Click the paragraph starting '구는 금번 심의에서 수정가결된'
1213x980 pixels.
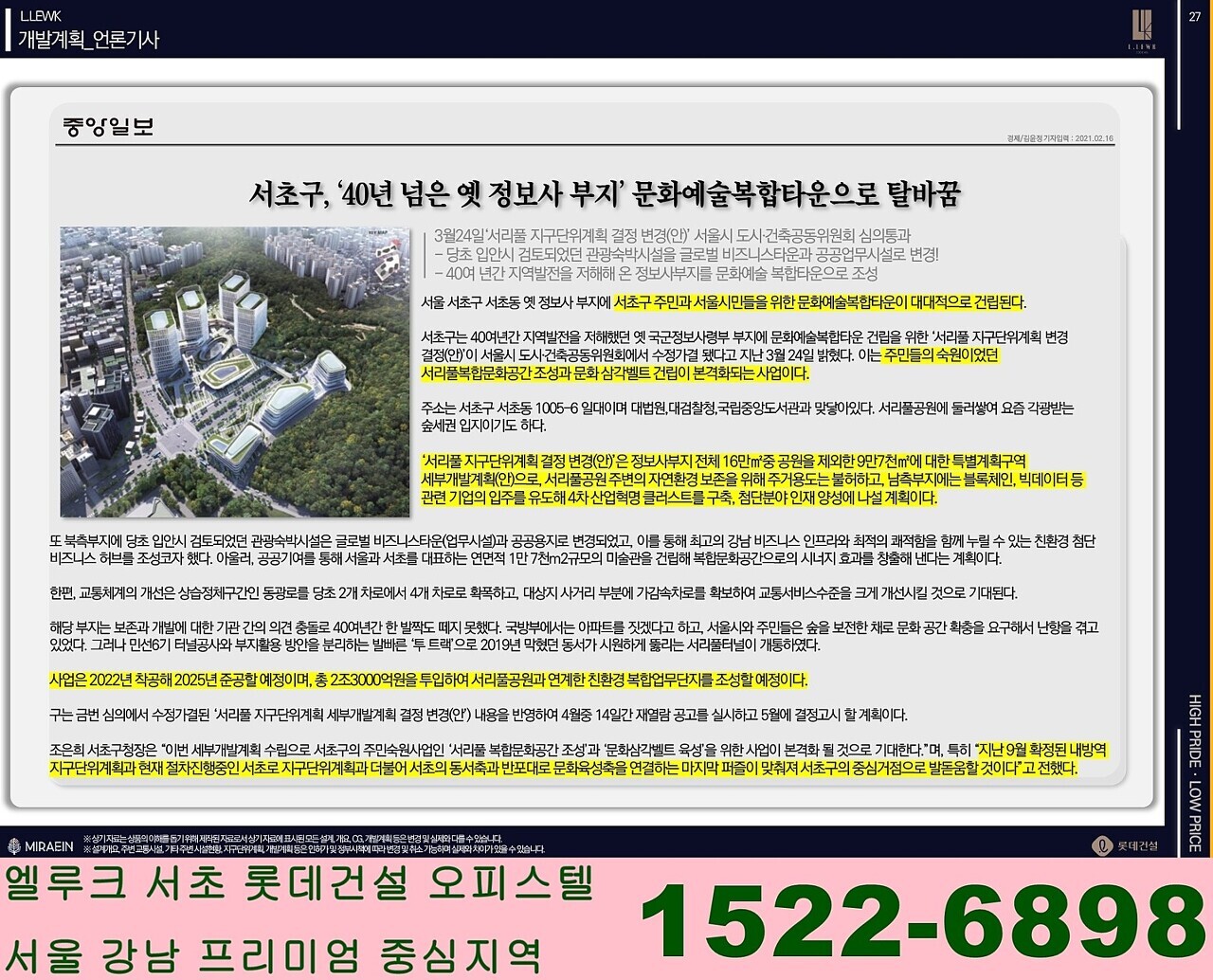(479, 715)
